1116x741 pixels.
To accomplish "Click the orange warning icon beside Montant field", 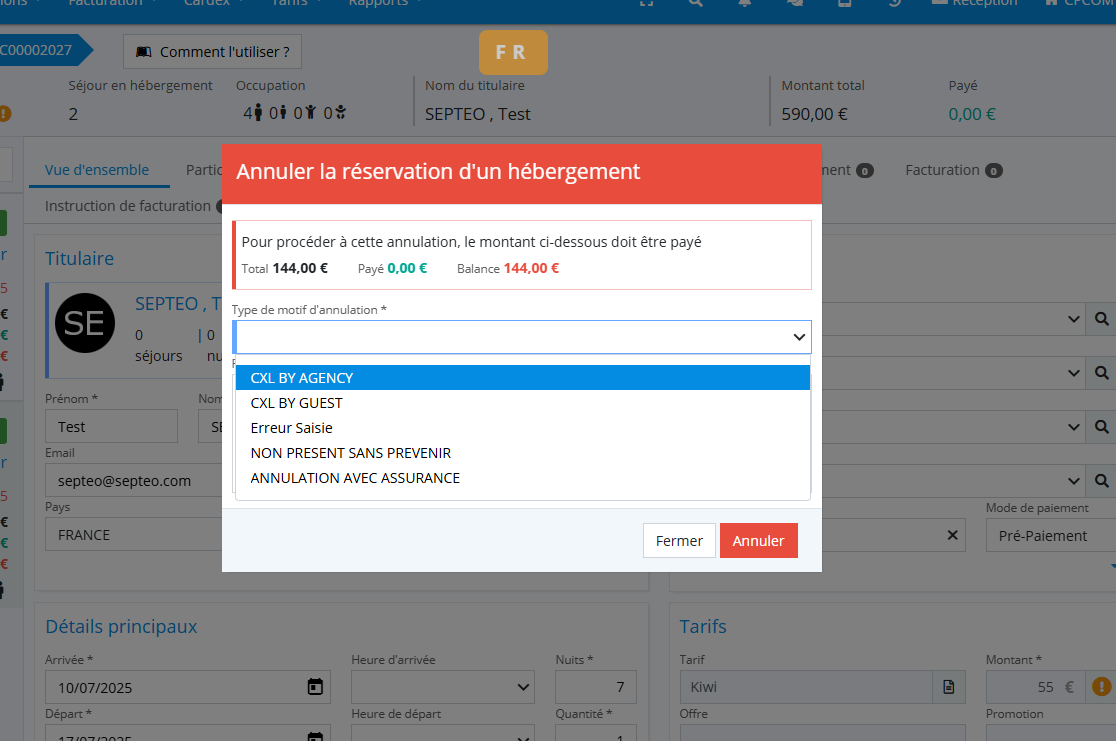I will [1102, 687].
